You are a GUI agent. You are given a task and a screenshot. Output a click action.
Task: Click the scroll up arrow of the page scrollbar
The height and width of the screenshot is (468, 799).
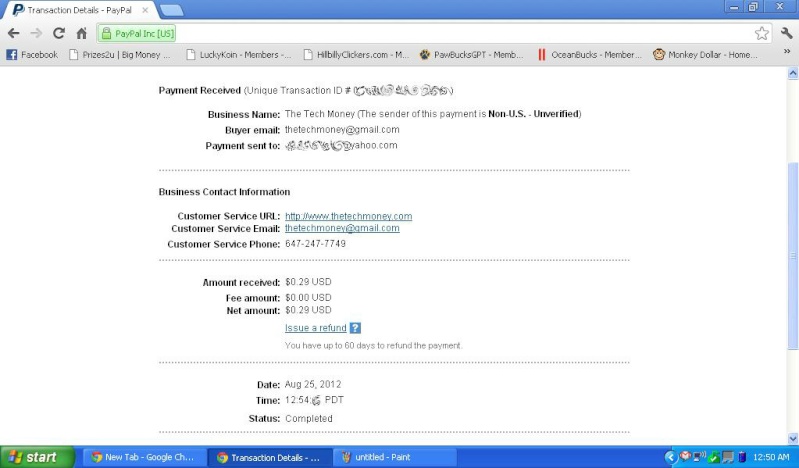coord(793,73)
